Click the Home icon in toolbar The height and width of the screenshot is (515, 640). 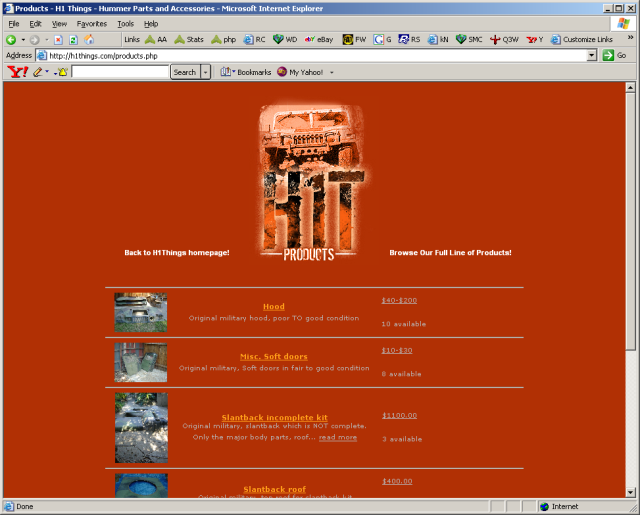[89, 40]
